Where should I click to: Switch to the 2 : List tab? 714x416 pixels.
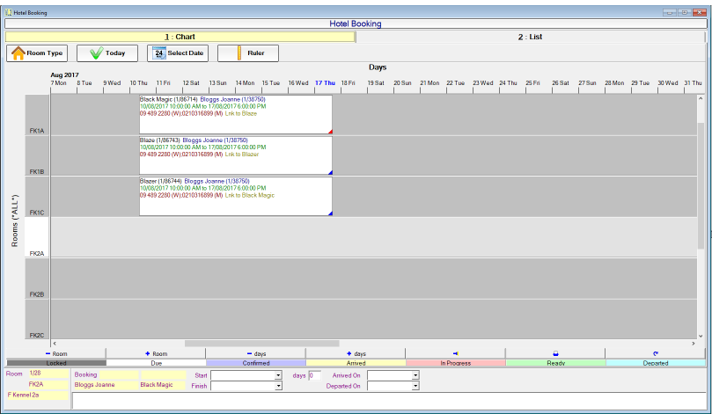[530, 37]
